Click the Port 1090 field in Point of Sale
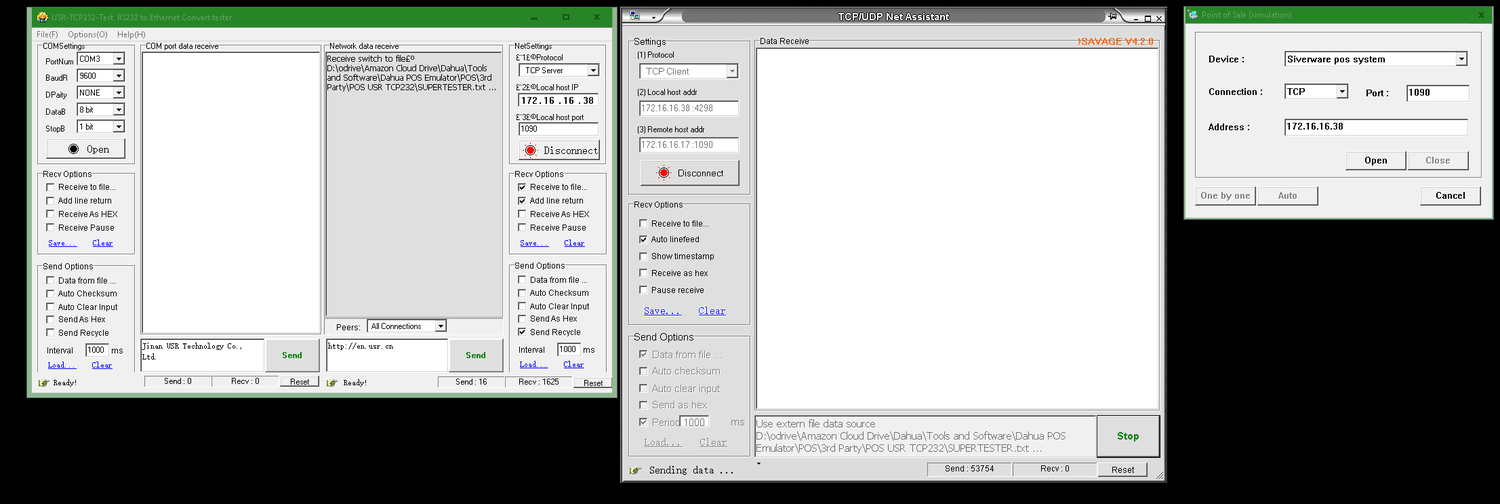 tap(1437, 93)
